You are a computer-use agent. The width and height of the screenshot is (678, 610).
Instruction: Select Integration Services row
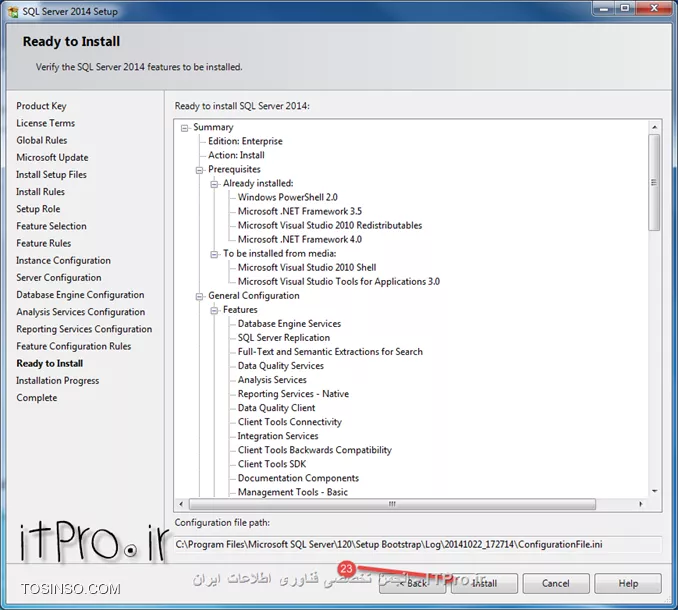pyautogui.click(x=278, y=436)
